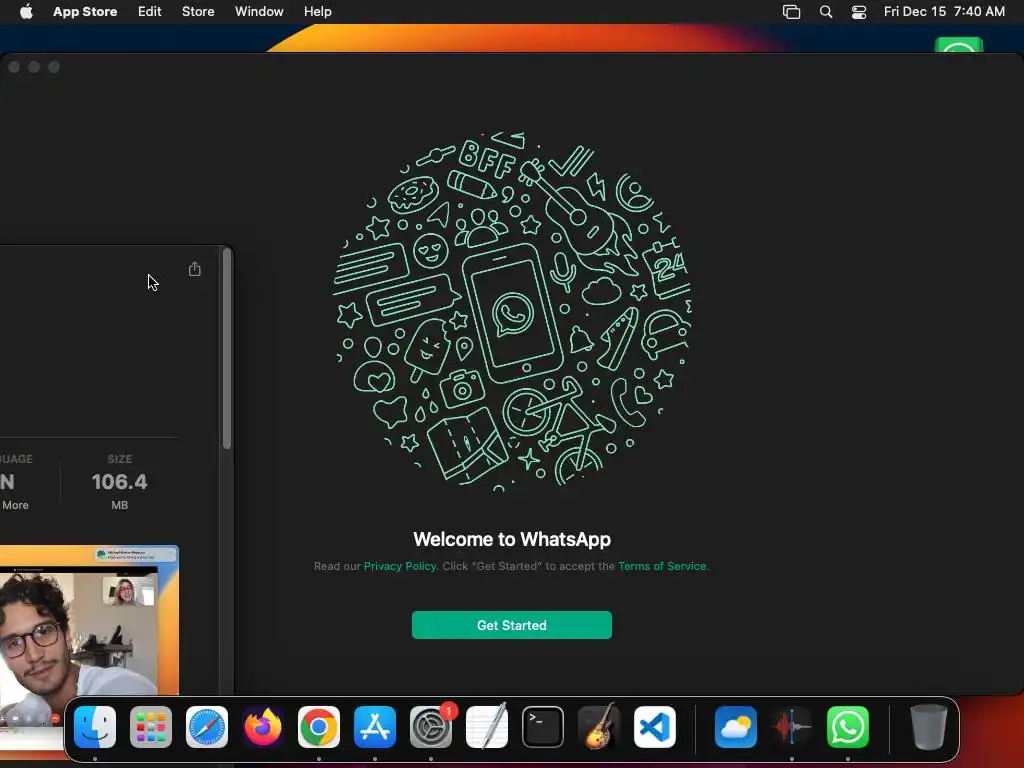
Task: Click the Stage Manager icon in menu bar
Action: (x=791, y=12)
